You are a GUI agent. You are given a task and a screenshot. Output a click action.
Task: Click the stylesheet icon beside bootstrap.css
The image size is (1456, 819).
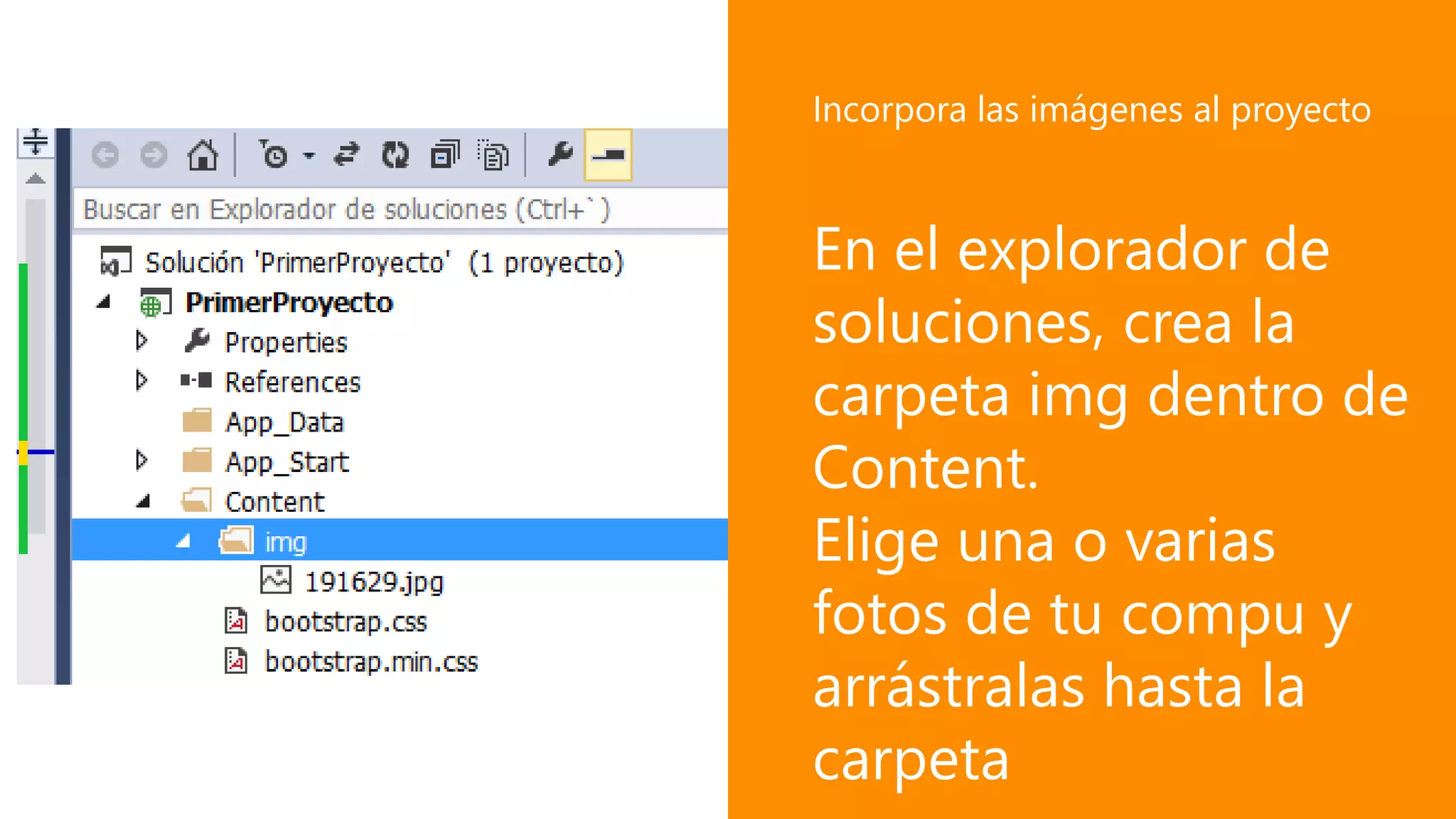236,621
